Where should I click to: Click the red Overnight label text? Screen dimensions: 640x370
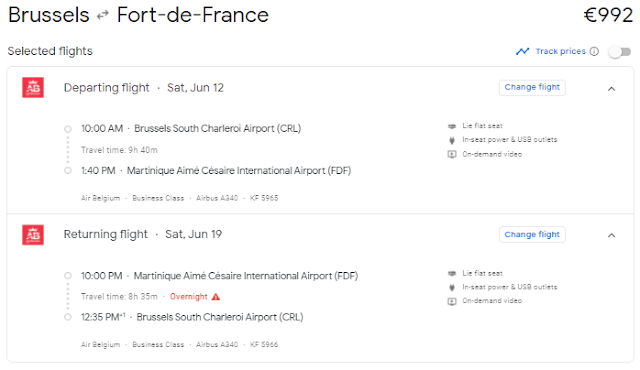(x=189, y=297)
